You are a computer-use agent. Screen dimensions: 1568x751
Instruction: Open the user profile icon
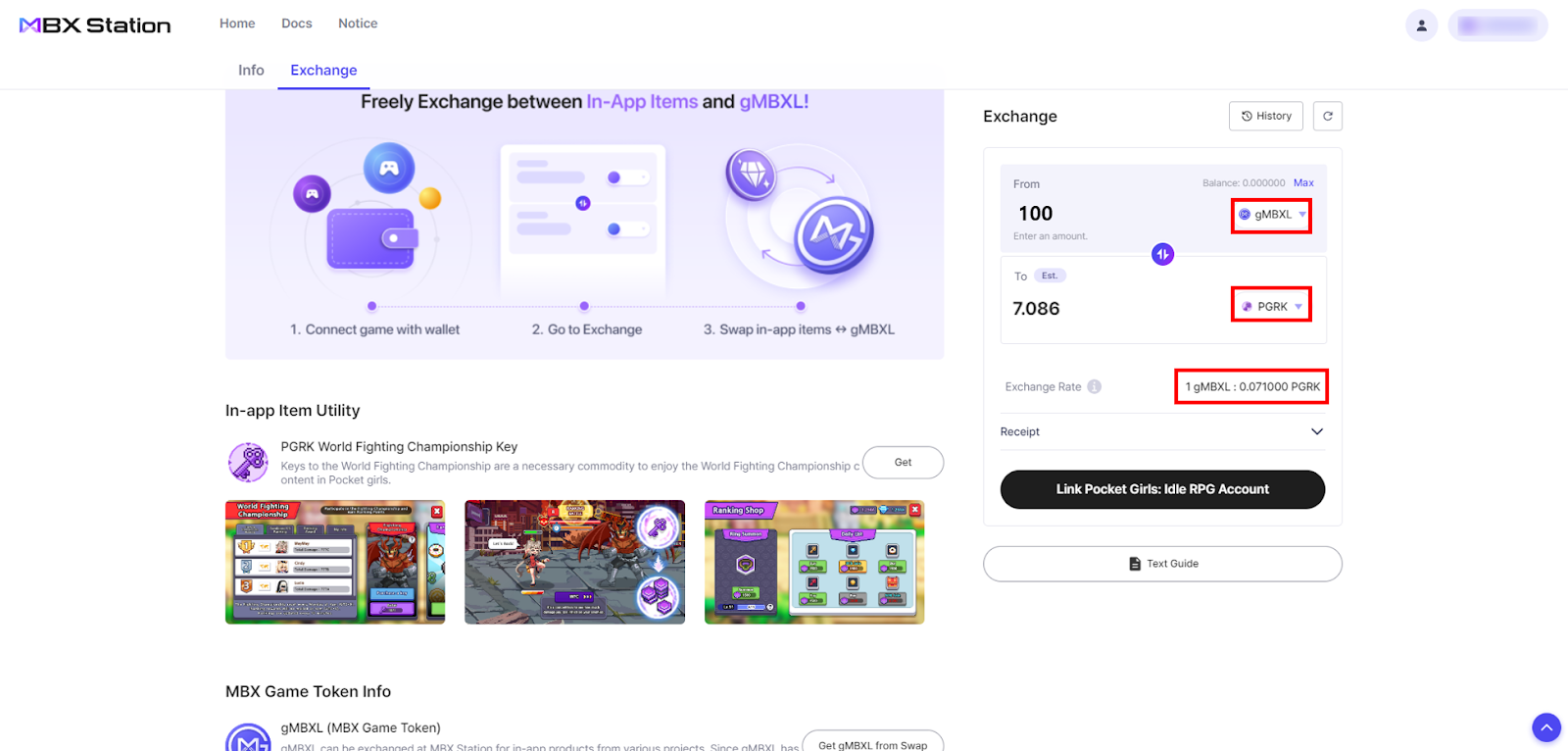pyautogui.click(x=1421, y=25)
